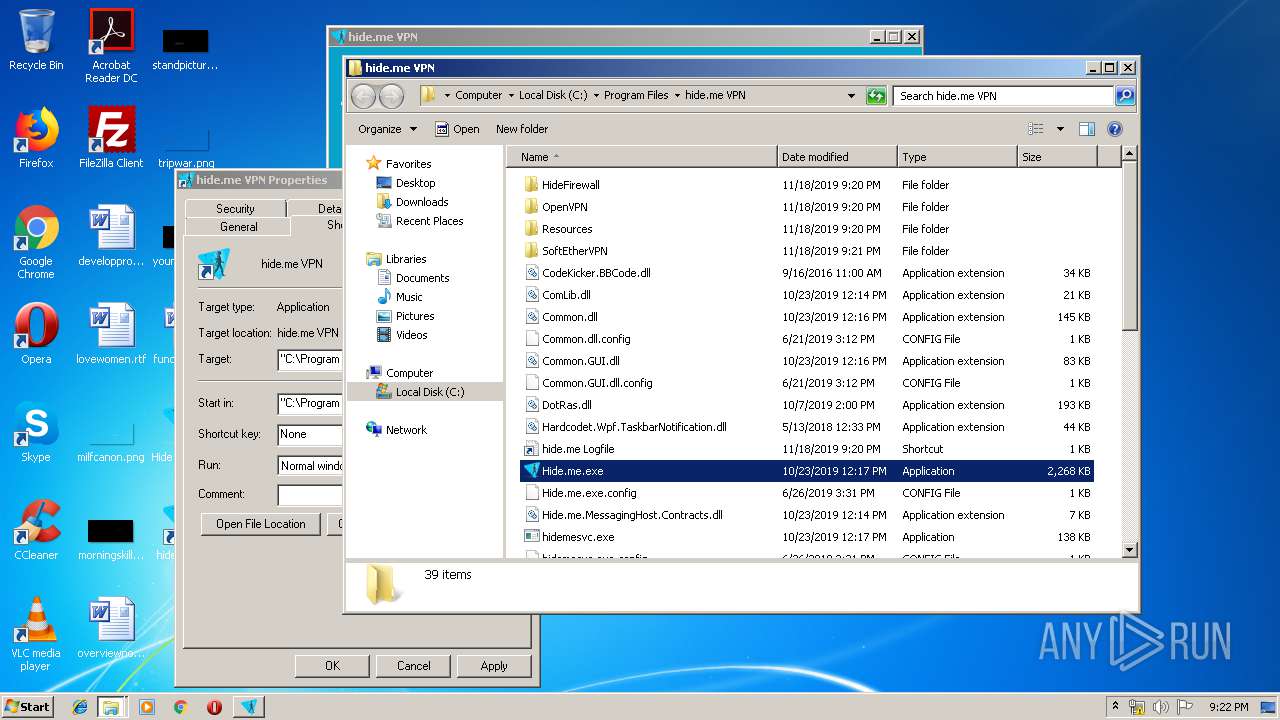This screenshot has height=720, width=1280.
Task: Change view icon in Explorer toolbar
Action: click(1036, 129)
